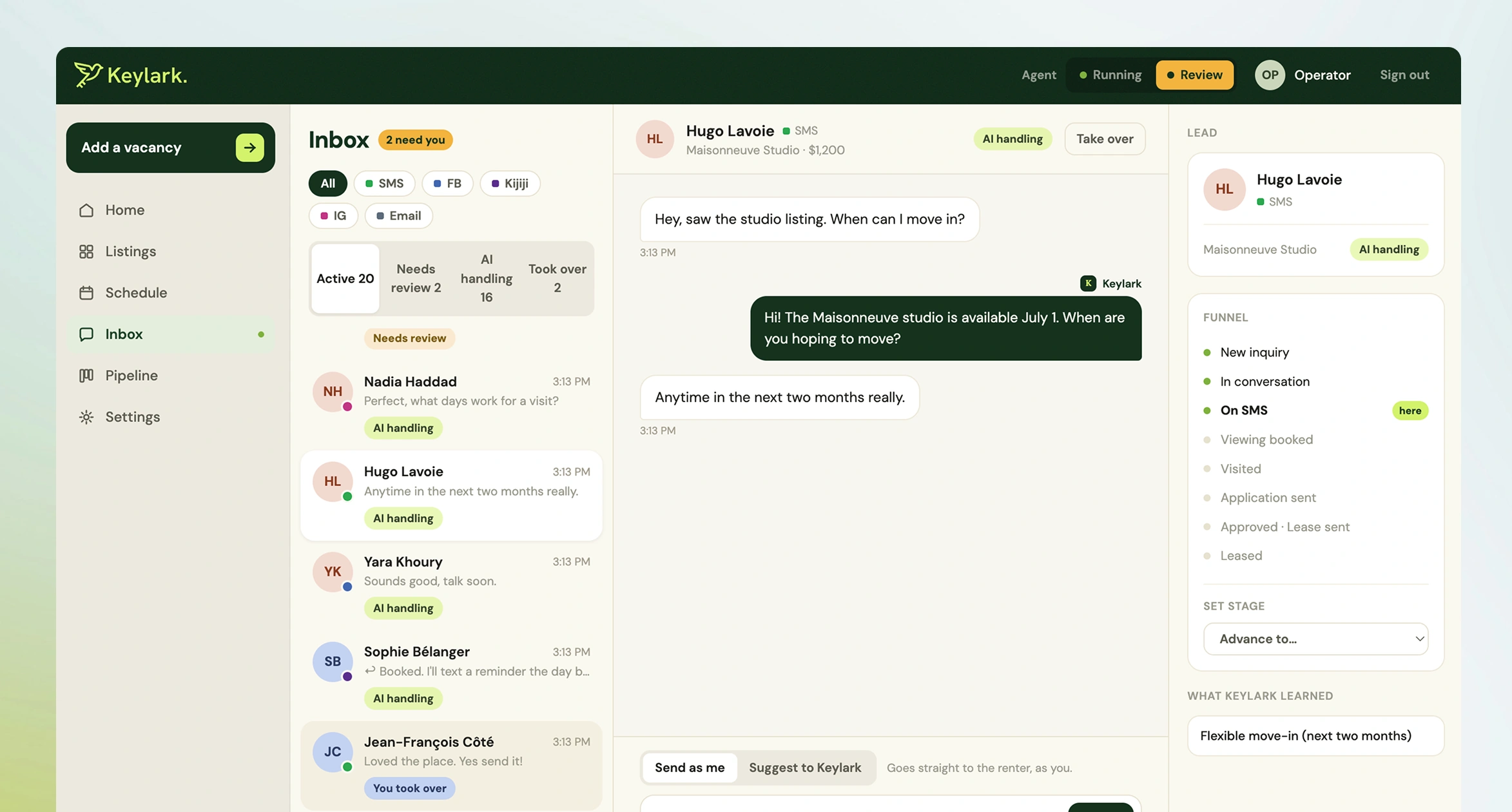Click the AI handling badge in Lead card
Screen dimensions: 1512x812
tap(1389, 249)
